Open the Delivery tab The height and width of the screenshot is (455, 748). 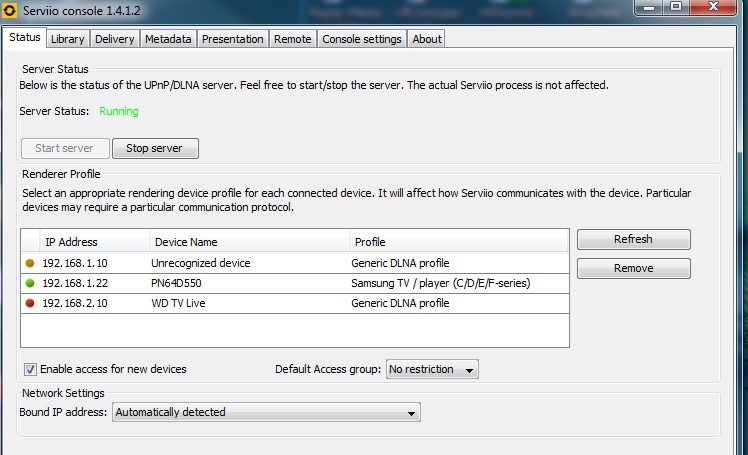click(x=115, y=39)
